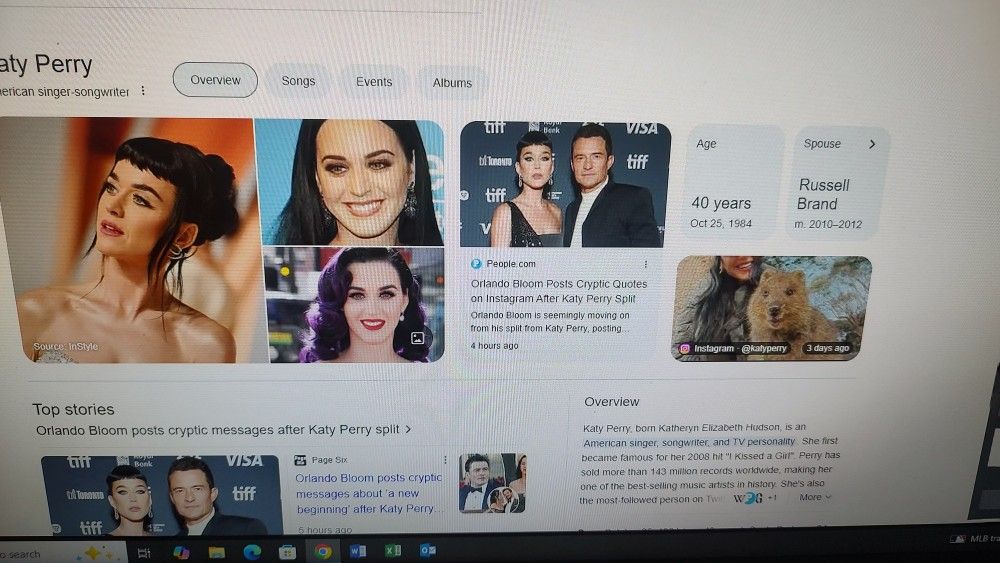Image resolution: width=1000 pixels, height=563 pixels.
Task: Open the purple-hair Katy Perry photo
Action: pyautogui.click(x=355, y=305)
